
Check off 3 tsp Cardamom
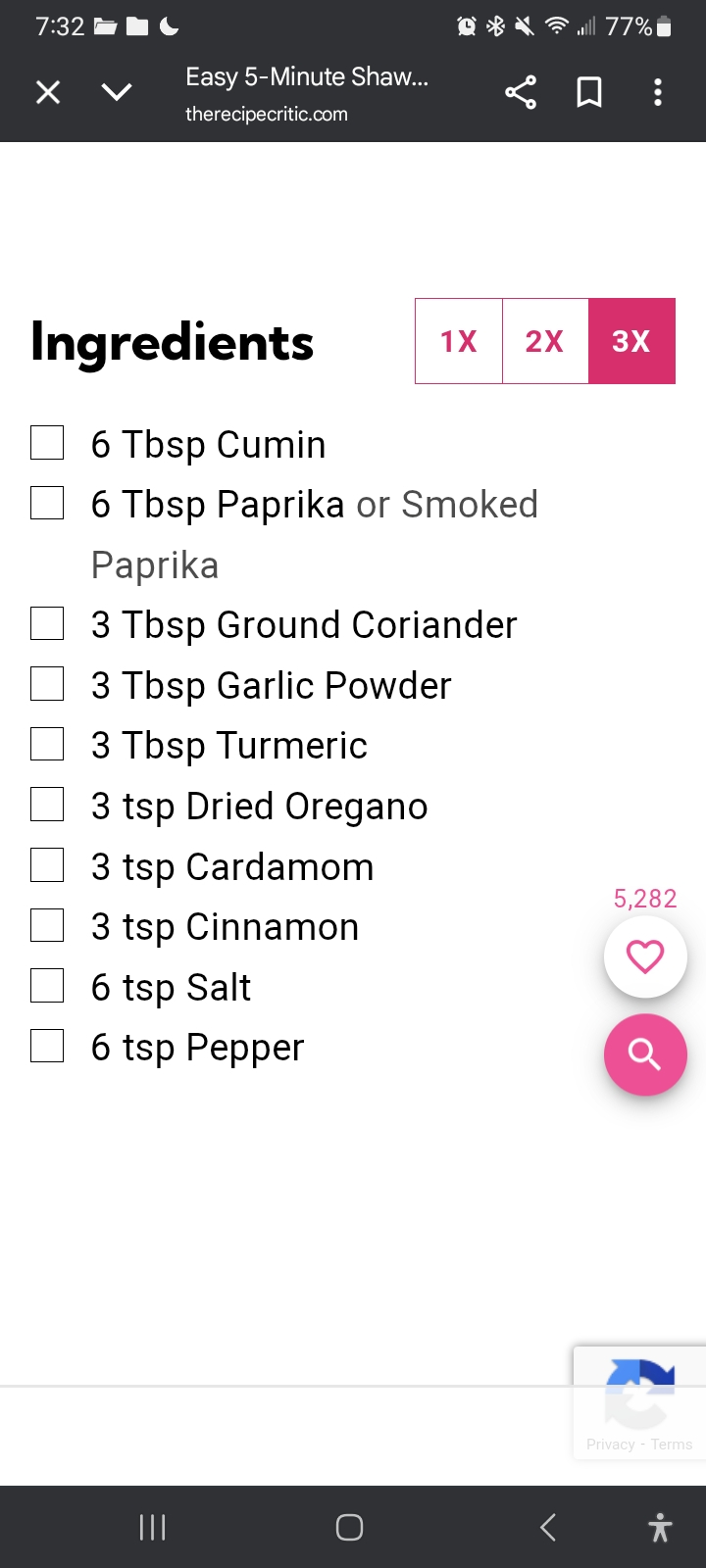click(x=47, y=865)
